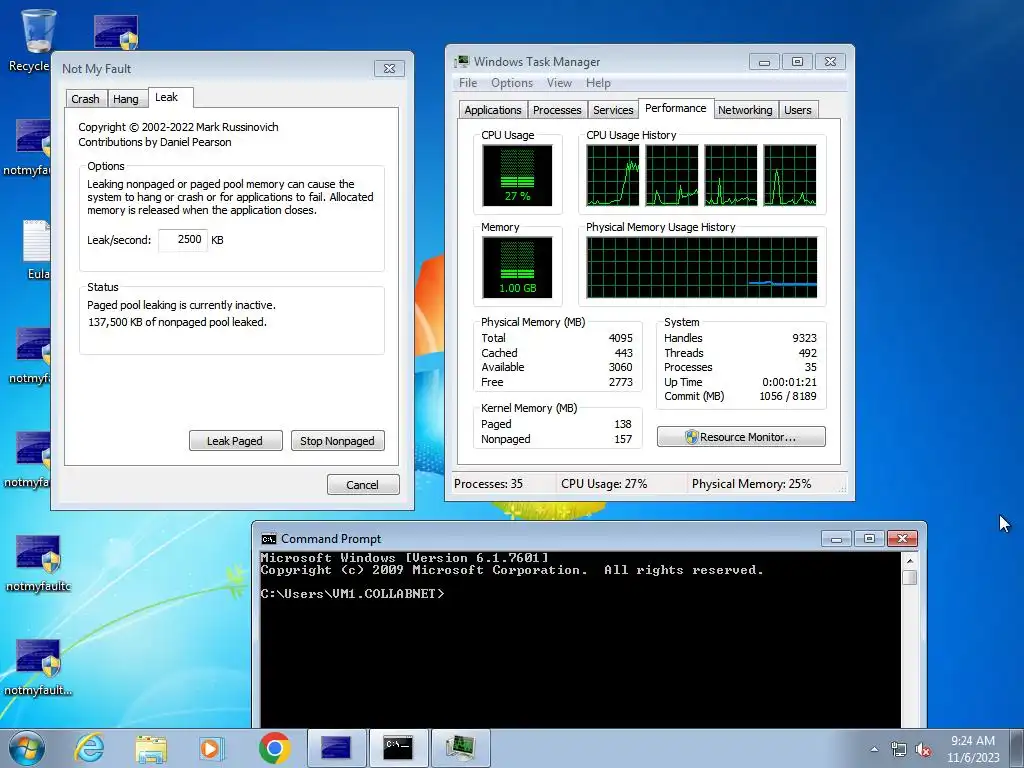Click Stop Nonpaged button
Viewport: 1024px width, 768px height.
[x=337, y=441]
